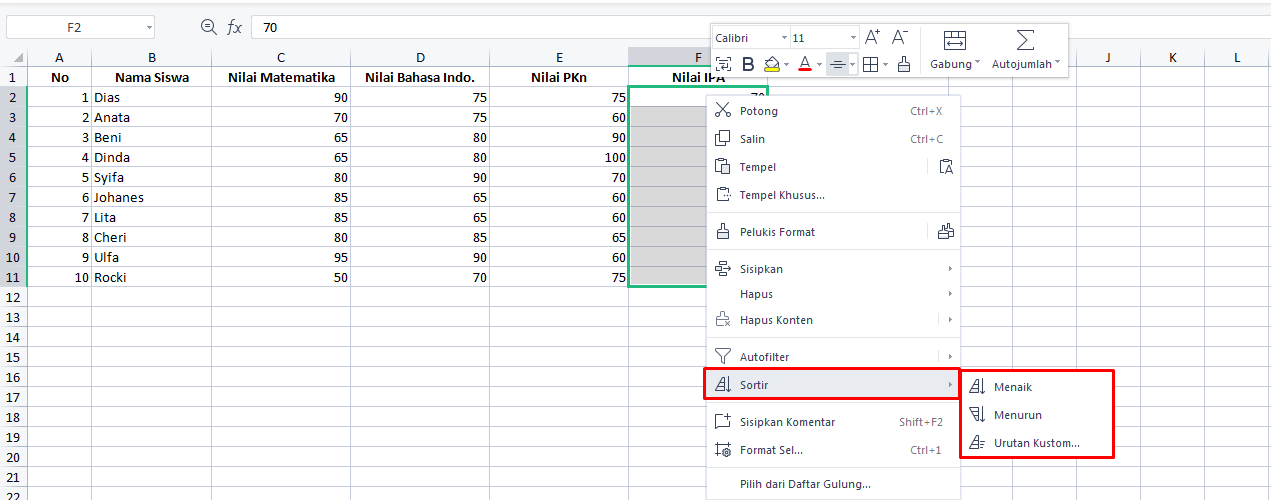Viewport: 1271px width, 500px height.
Task: Select row 12 header
Action: [x=13, y=297]
